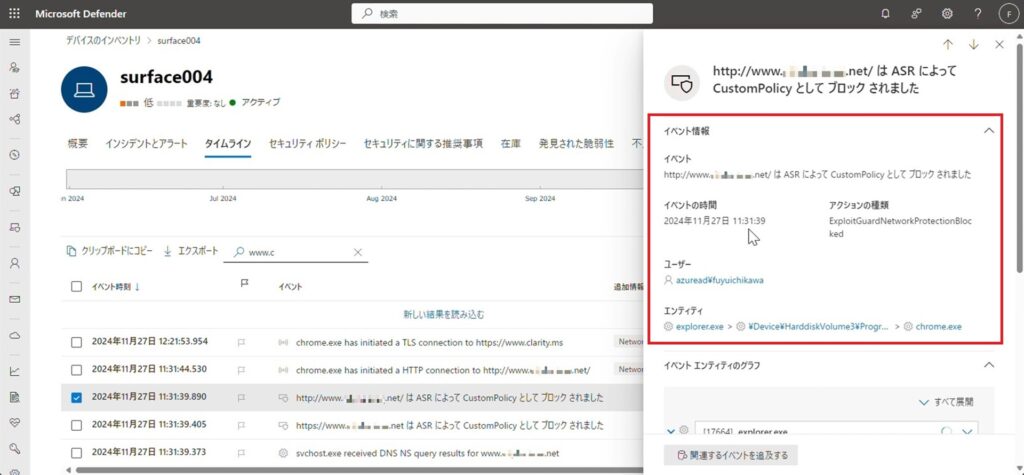Viewport: 1024px width, 475px height.
Task: Open the 在庫 tab
Action: [x=511, y=144]
